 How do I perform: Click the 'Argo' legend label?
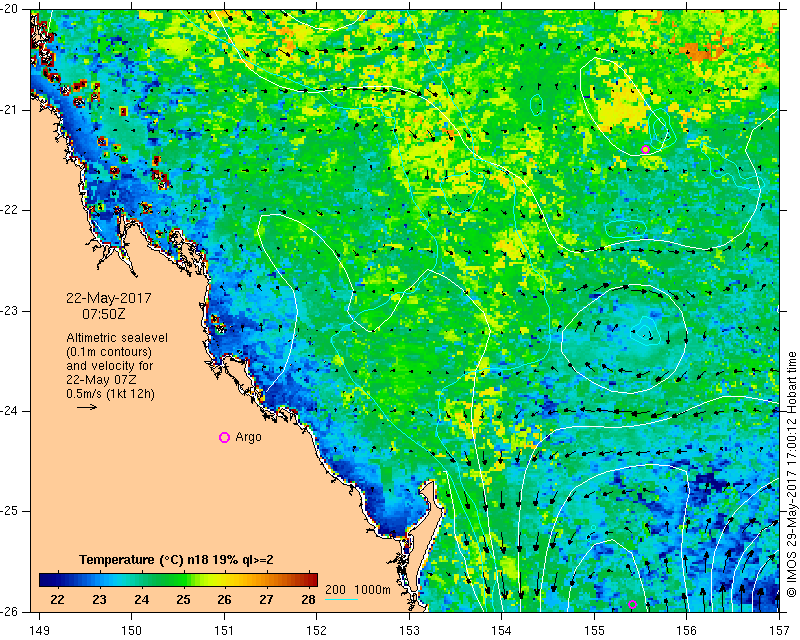point(248,437)
